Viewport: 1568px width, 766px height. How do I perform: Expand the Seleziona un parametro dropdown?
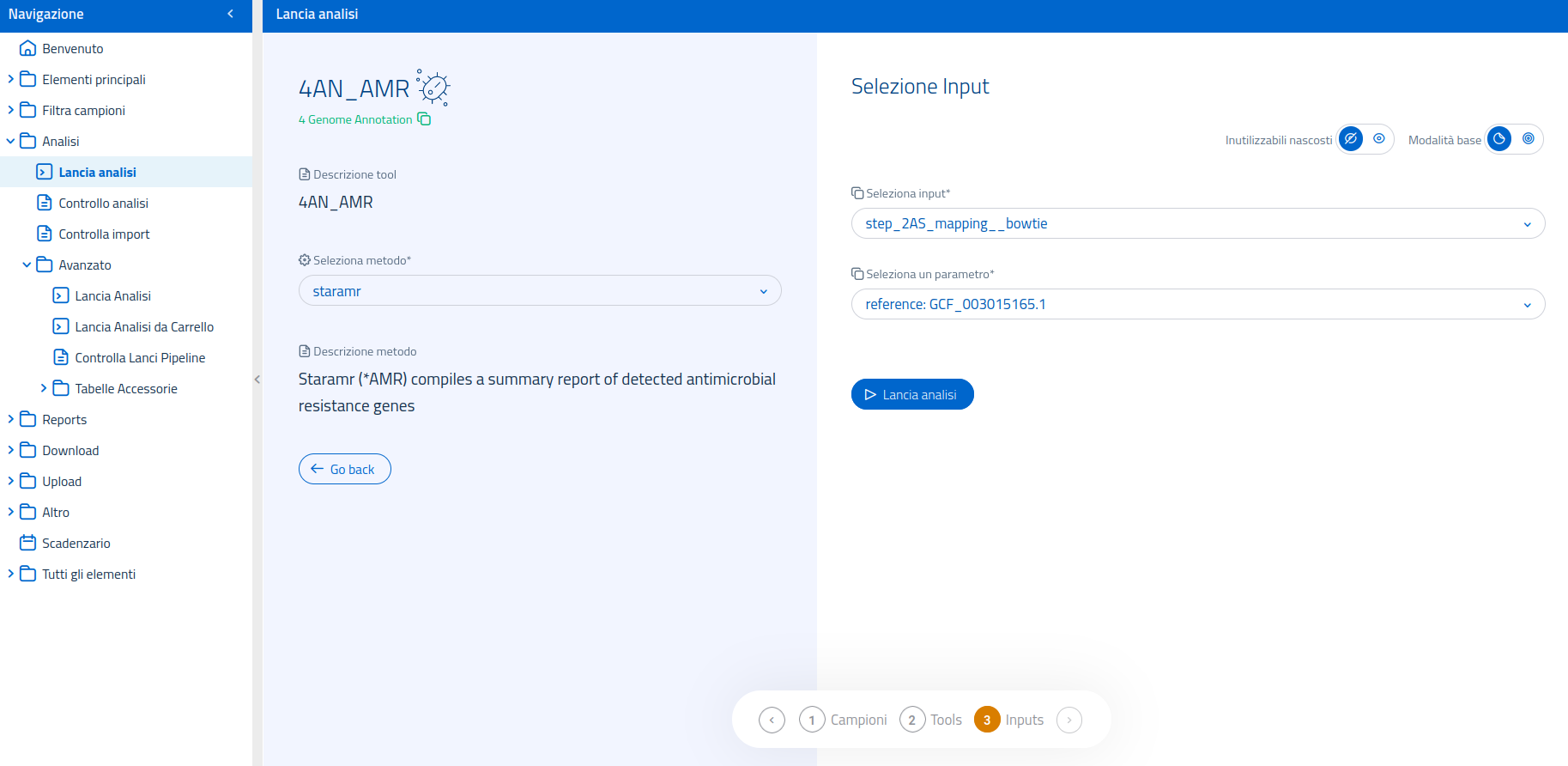1197,304
